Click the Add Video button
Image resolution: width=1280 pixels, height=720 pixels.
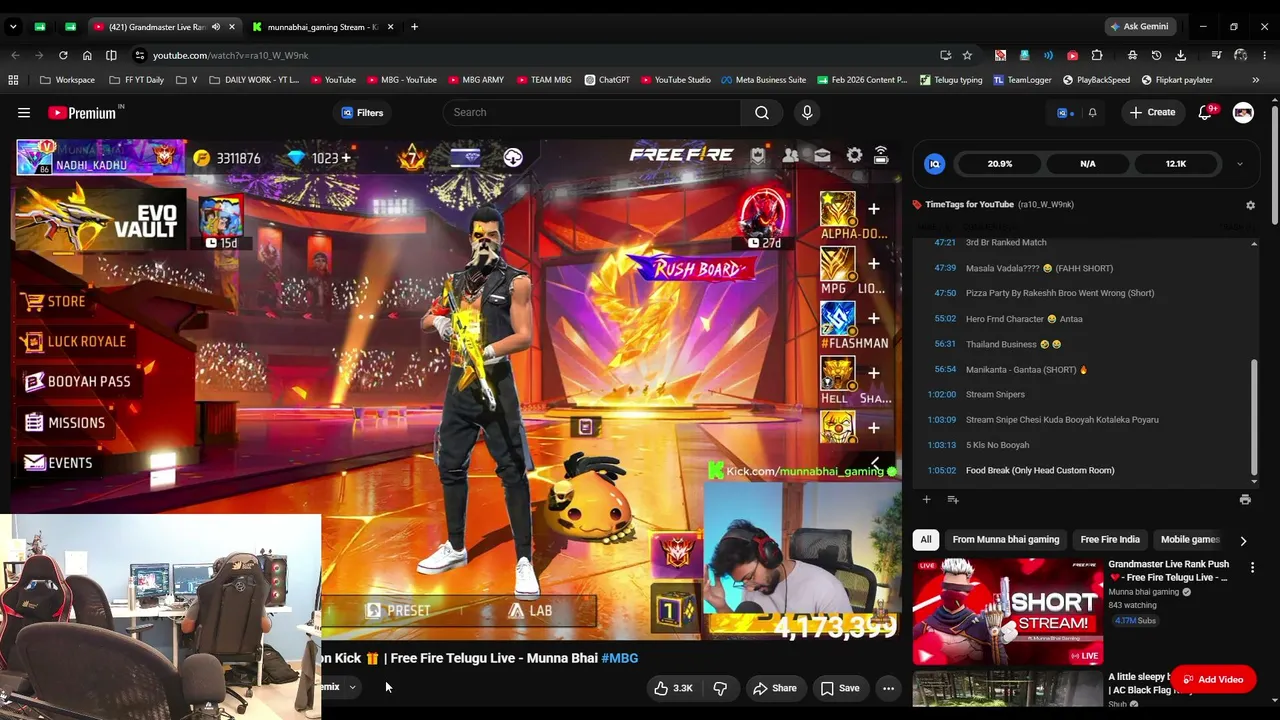point(1213,680)
